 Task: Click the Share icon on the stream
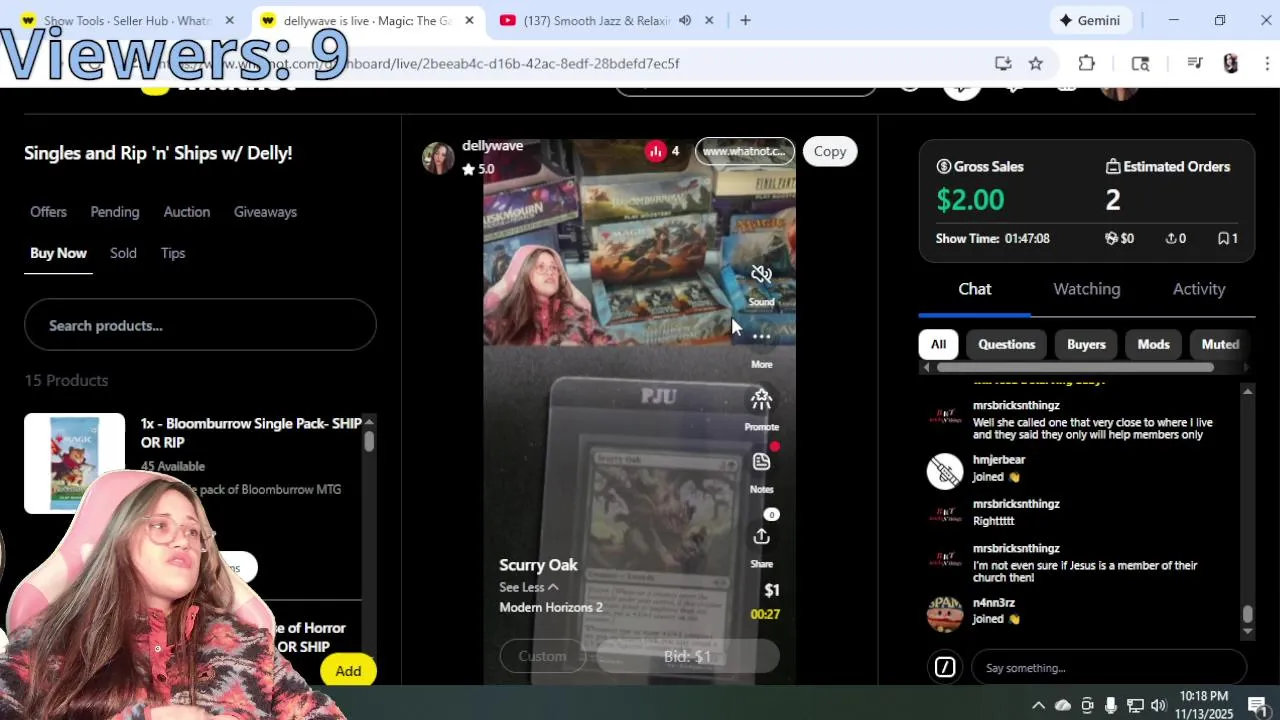tap(761, 537)
